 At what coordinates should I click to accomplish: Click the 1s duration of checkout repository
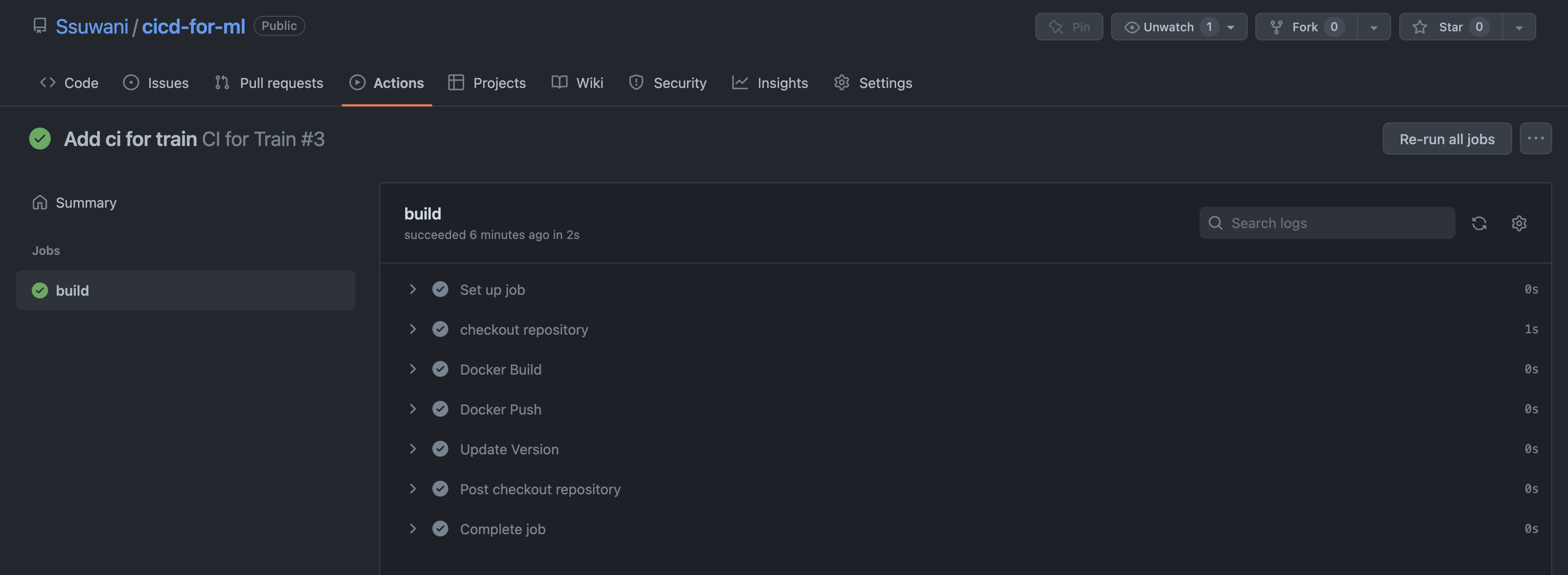coord(1532,329)
